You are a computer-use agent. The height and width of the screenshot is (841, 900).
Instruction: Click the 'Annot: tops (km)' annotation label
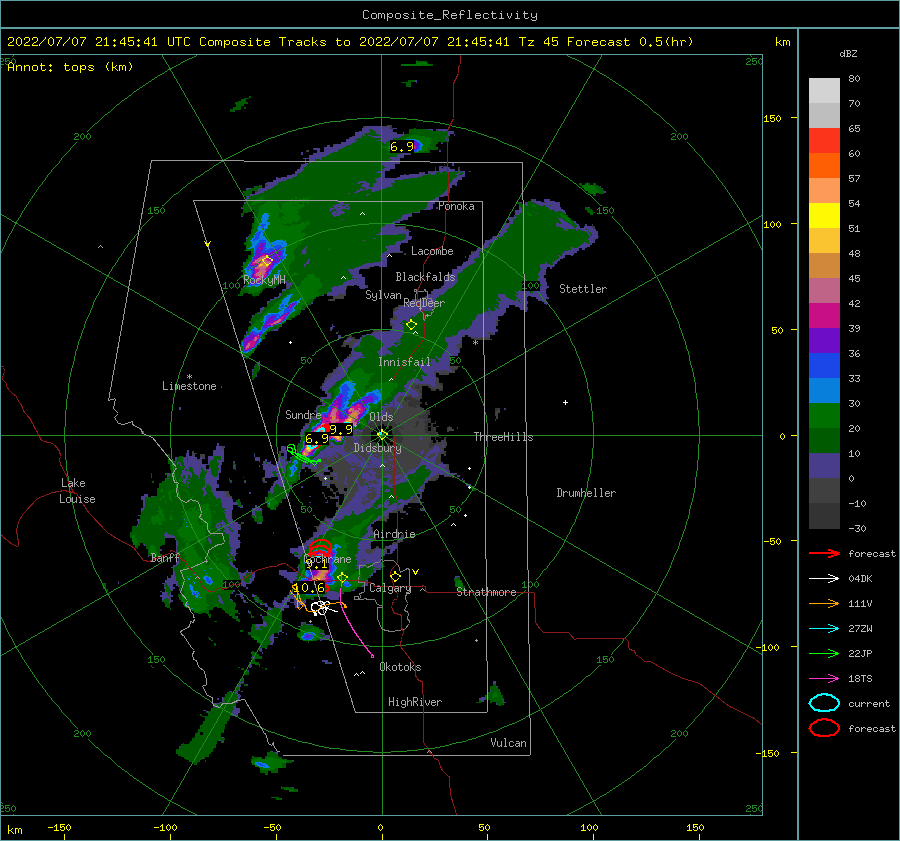70,67
